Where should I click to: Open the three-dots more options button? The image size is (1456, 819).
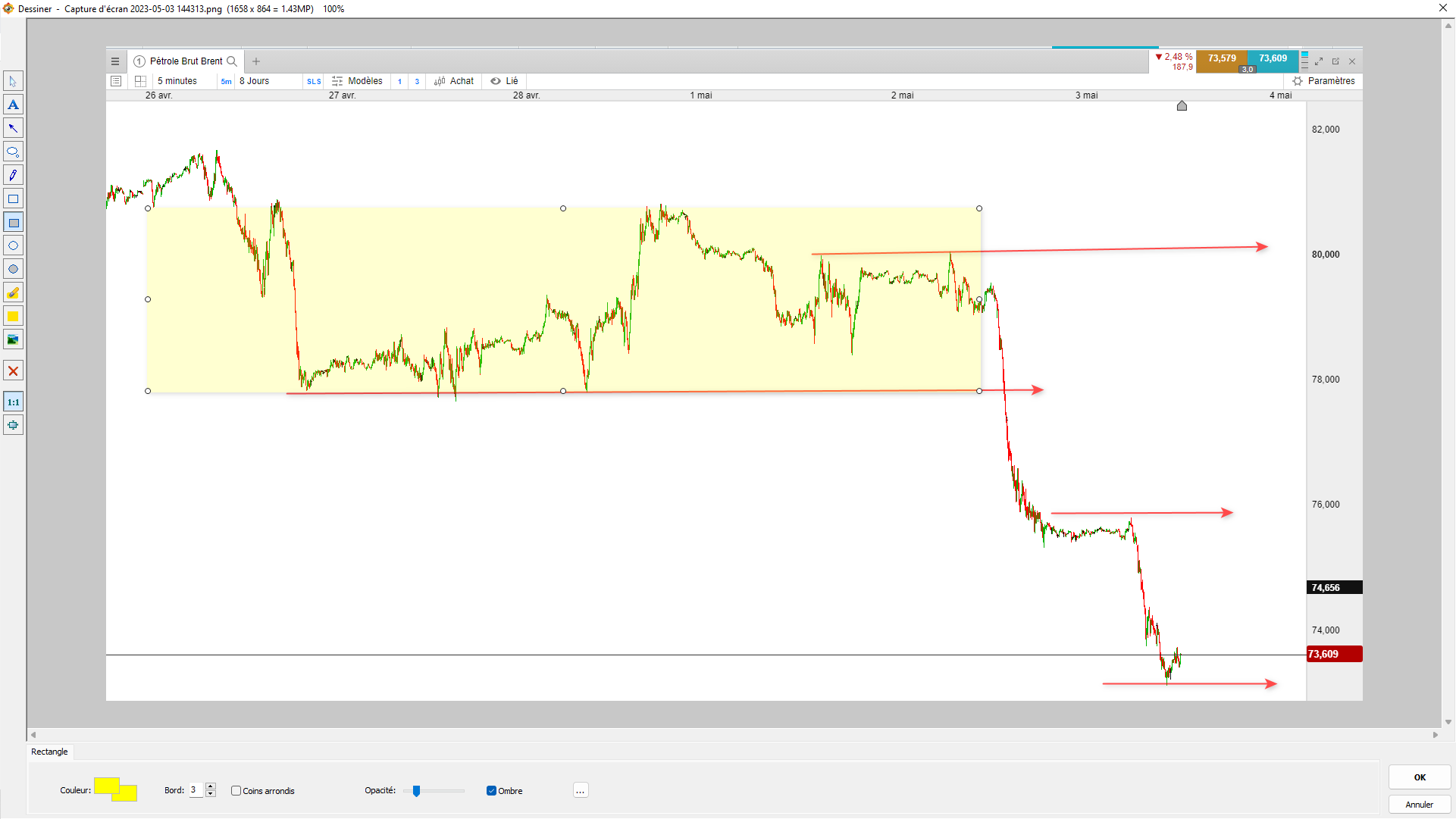(580, 791)
